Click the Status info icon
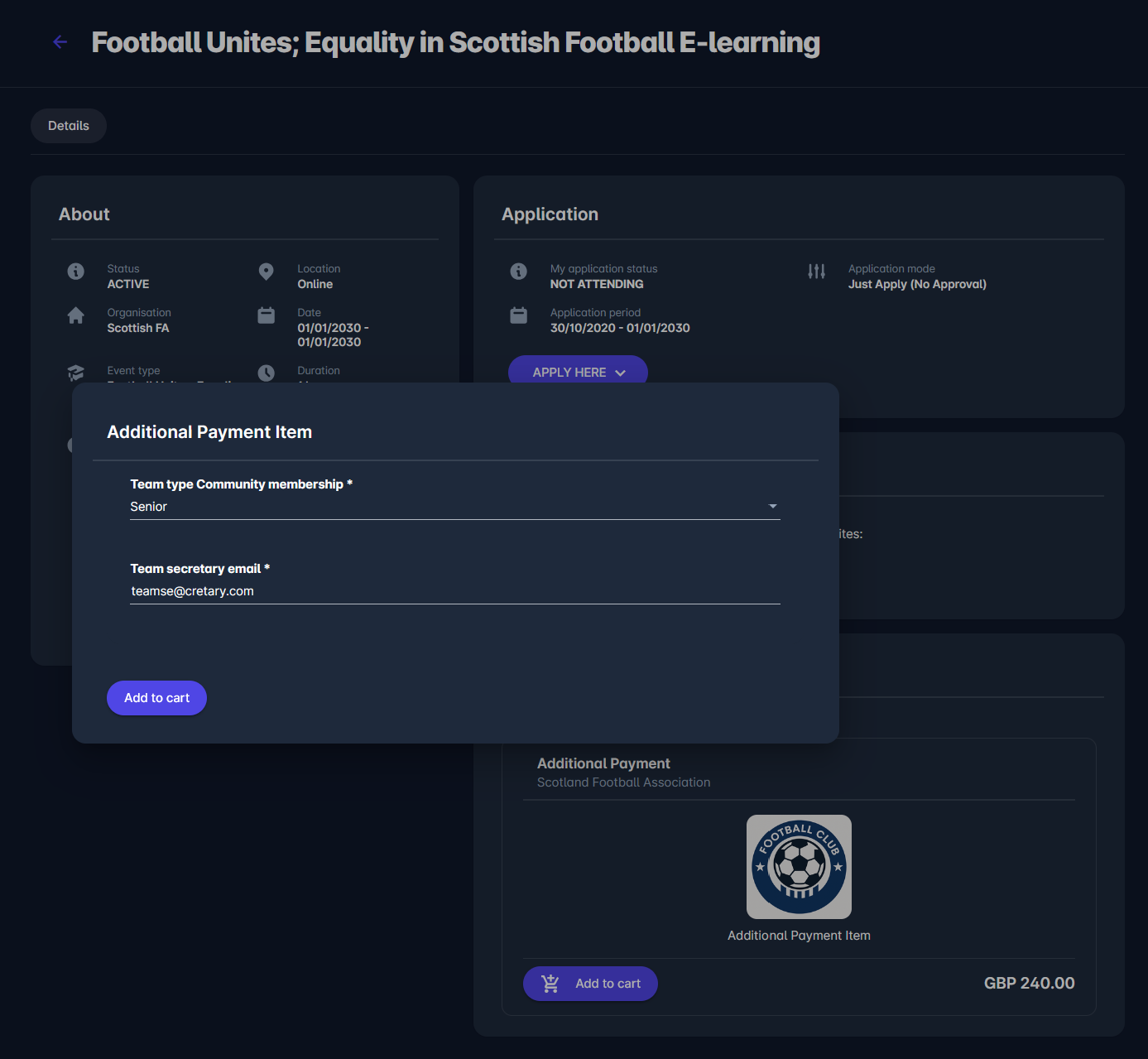The width and height of the screenshot is (1148, 1059). pos(75,272)
